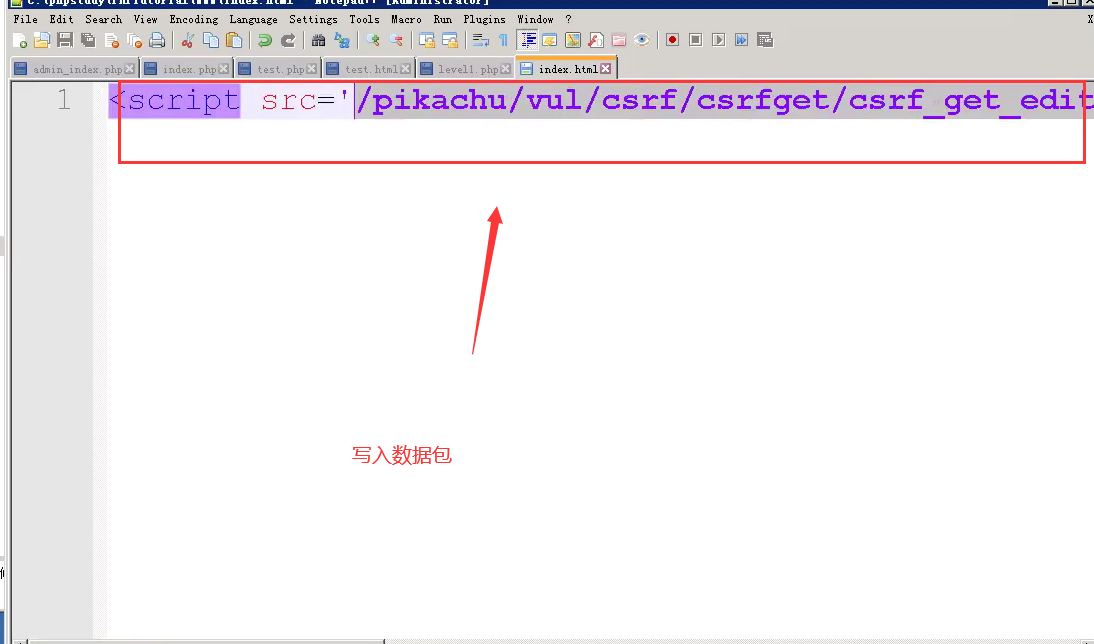Toggle monitoring eye icon

tap(642, 40)
